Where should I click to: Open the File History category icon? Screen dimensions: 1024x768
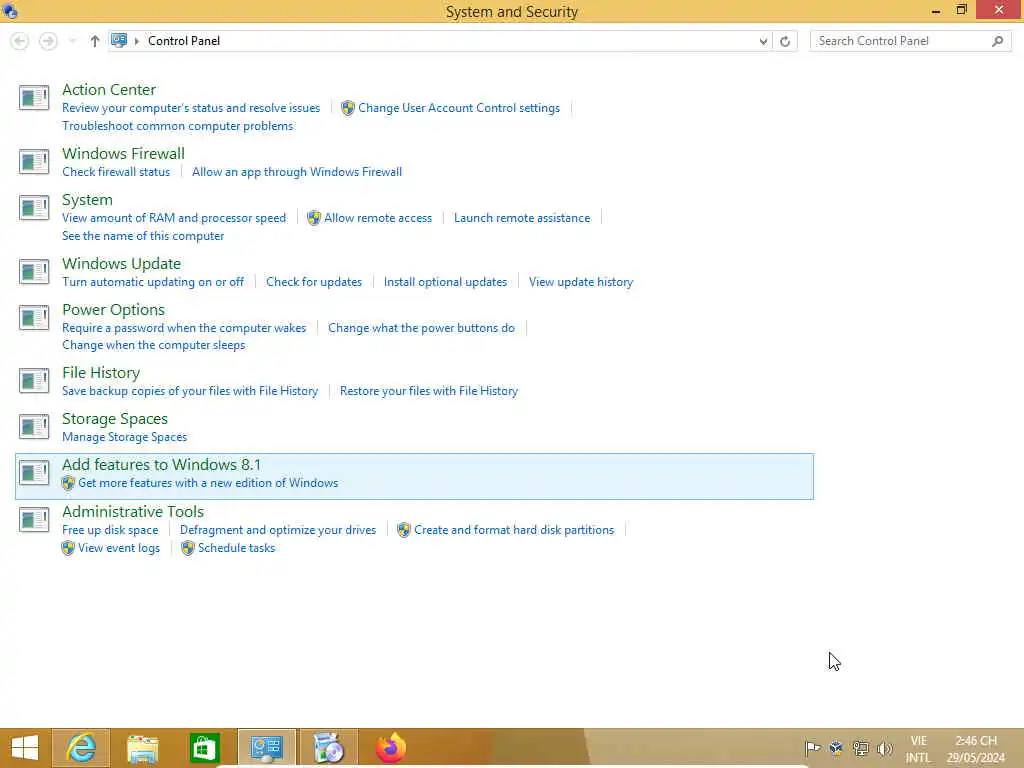coord(34,381)
